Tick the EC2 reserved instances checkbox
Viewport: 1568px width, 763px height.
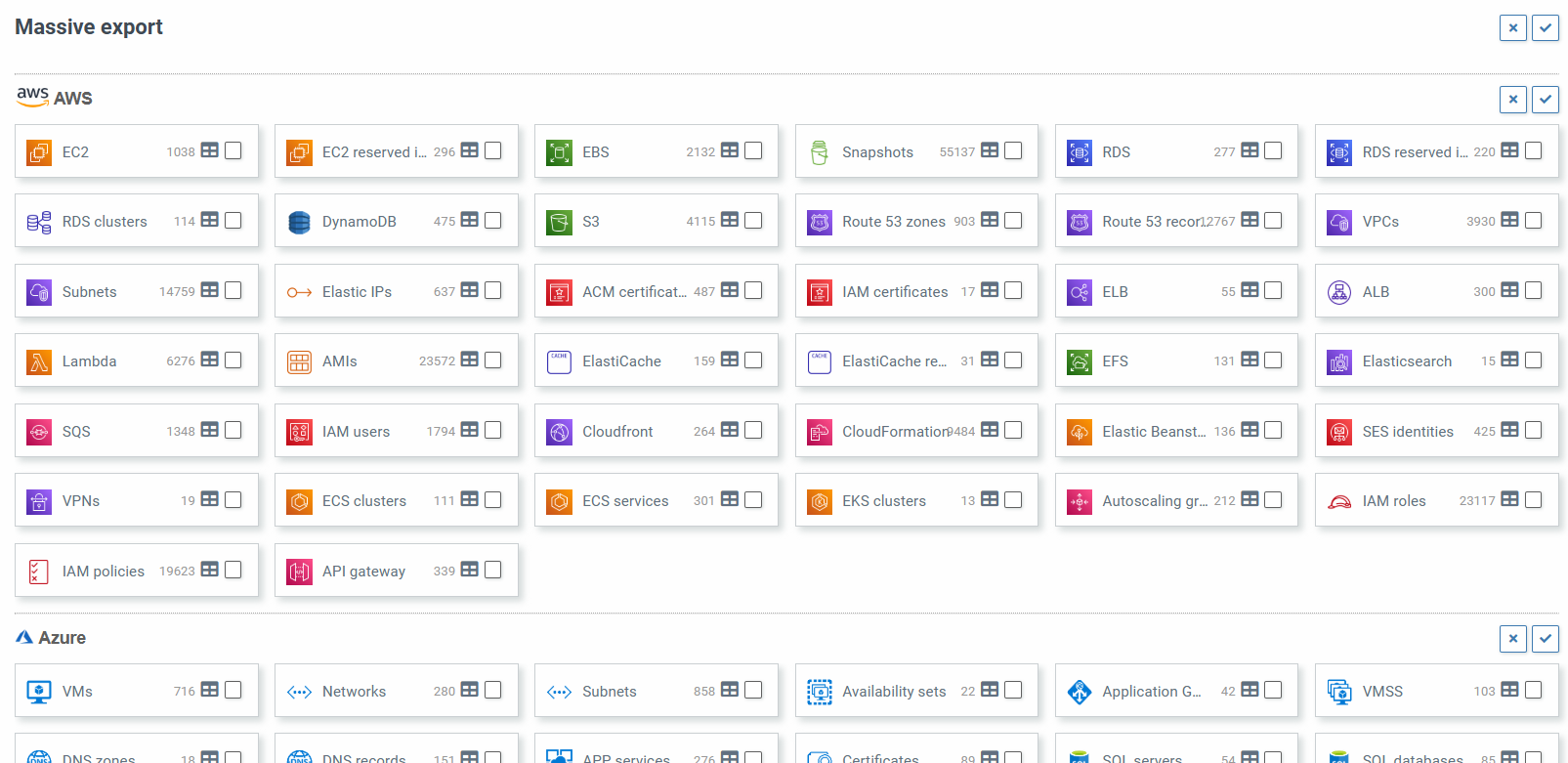[x=493, y=150]
